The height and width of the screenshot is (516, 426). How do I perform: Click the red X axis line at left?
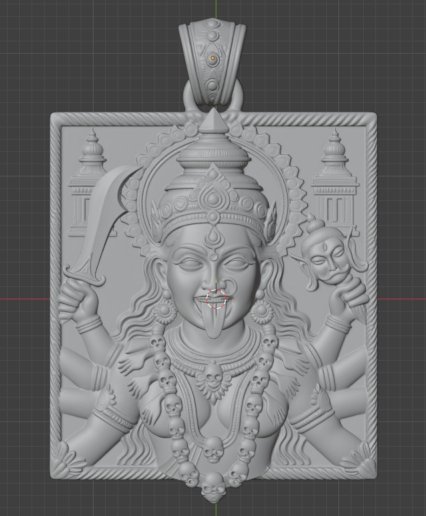click(24, 298)
